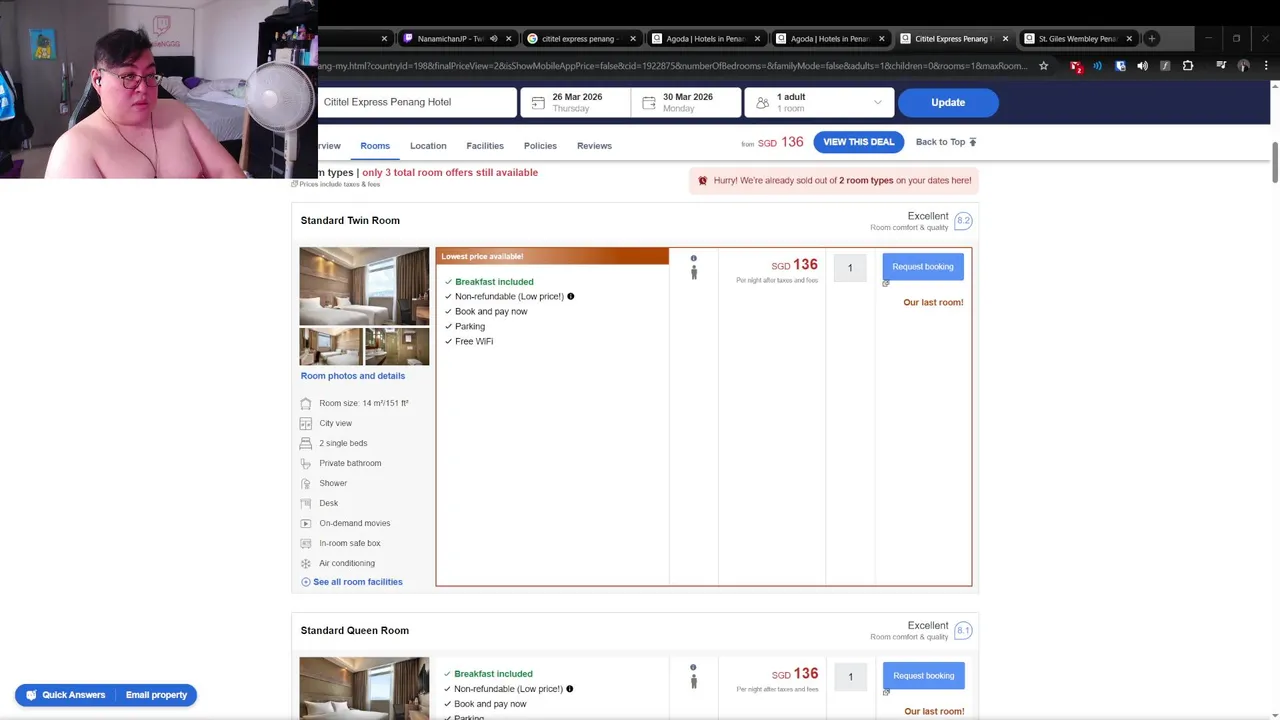Viewport: 1280px width, 720px height.
Task: Open the Quick Answers chat button
Action: pos(65,695)
